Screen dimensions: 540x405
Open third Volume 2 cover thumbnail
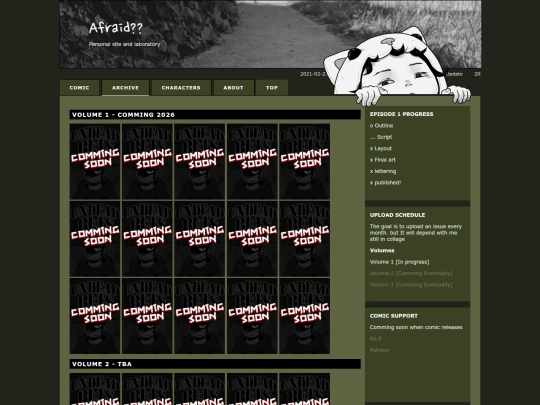click(x=199, y=389)
